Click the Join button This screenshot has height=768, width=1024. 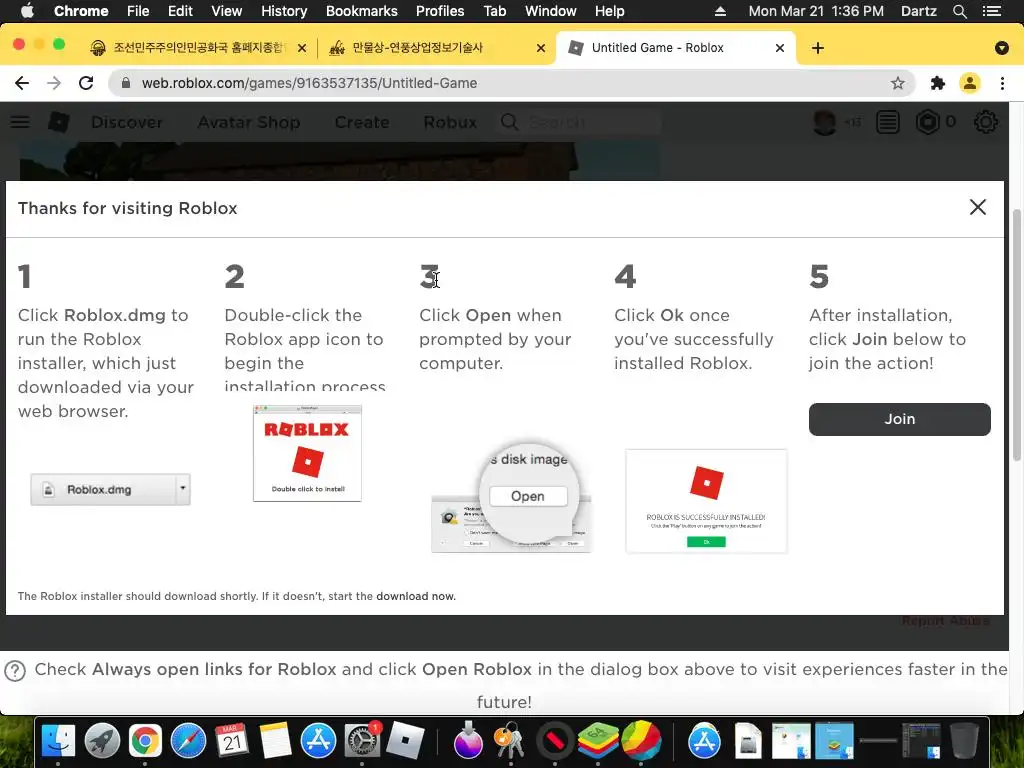point(899,419)
